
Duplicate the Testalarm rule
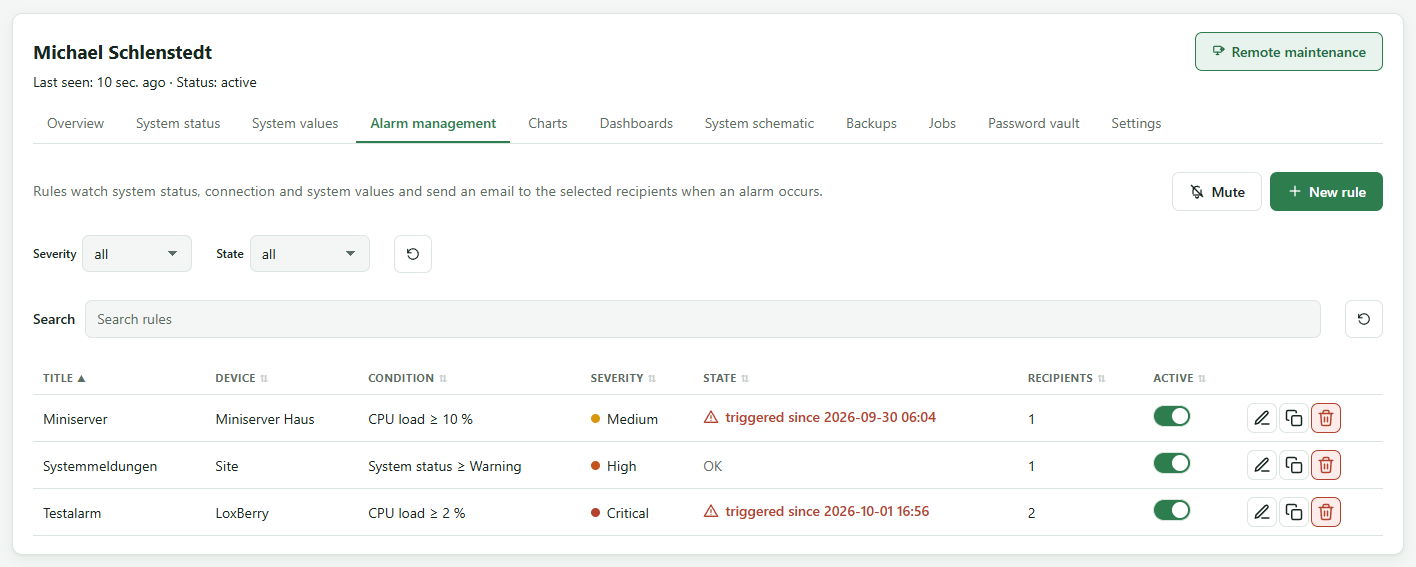point(1294,512)
